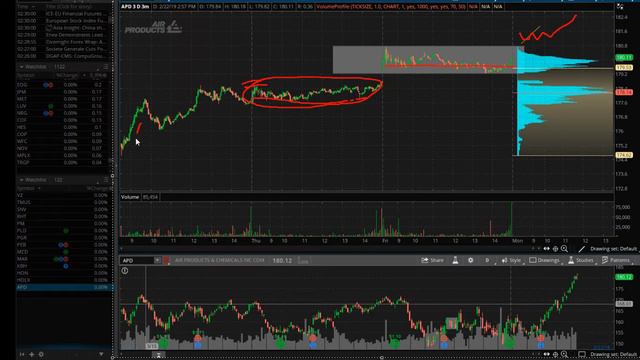Select the highlighted APD watchlist row
This screenshot has width=640, height=360.
63,287
